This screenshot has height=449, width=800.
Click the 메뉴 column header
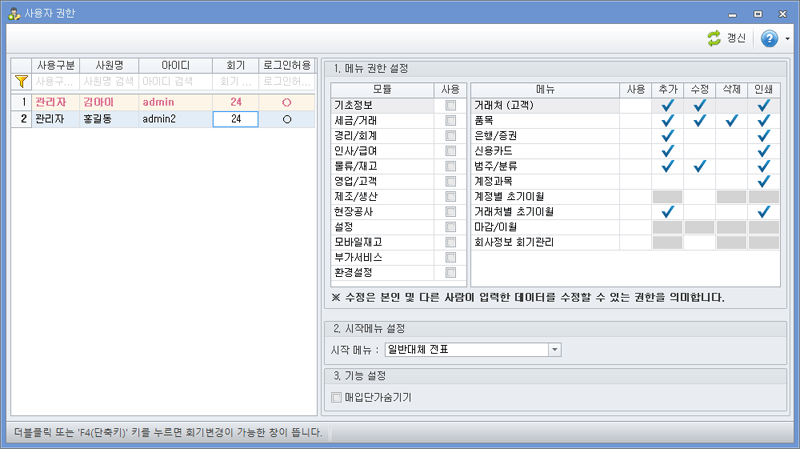545,90
